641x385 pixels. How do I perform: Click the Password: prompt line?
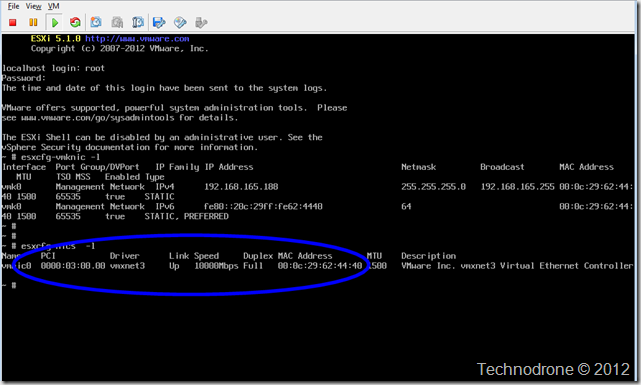point(24,78)
